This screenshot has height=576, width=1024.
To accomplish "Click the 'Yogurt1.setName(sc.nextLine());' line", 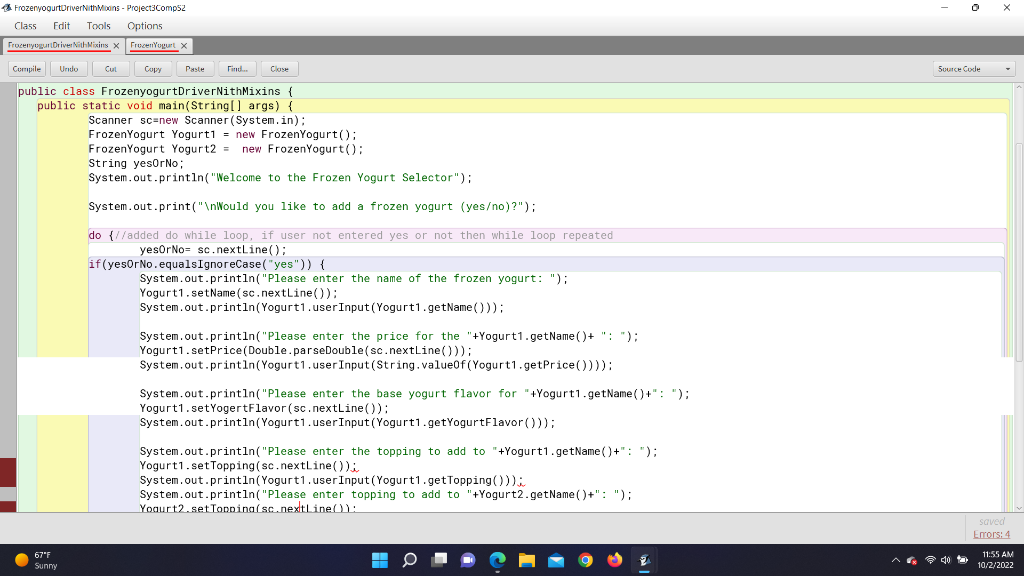I will coord(239,293).
